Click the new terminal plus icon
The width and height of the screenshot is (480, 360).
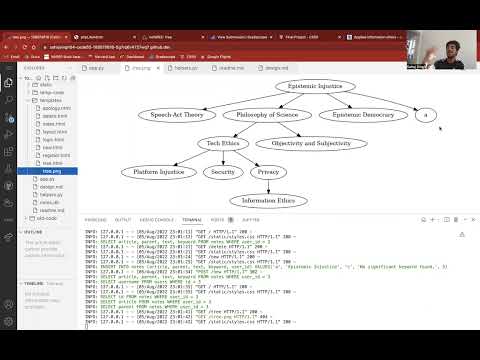pos(432,220)
